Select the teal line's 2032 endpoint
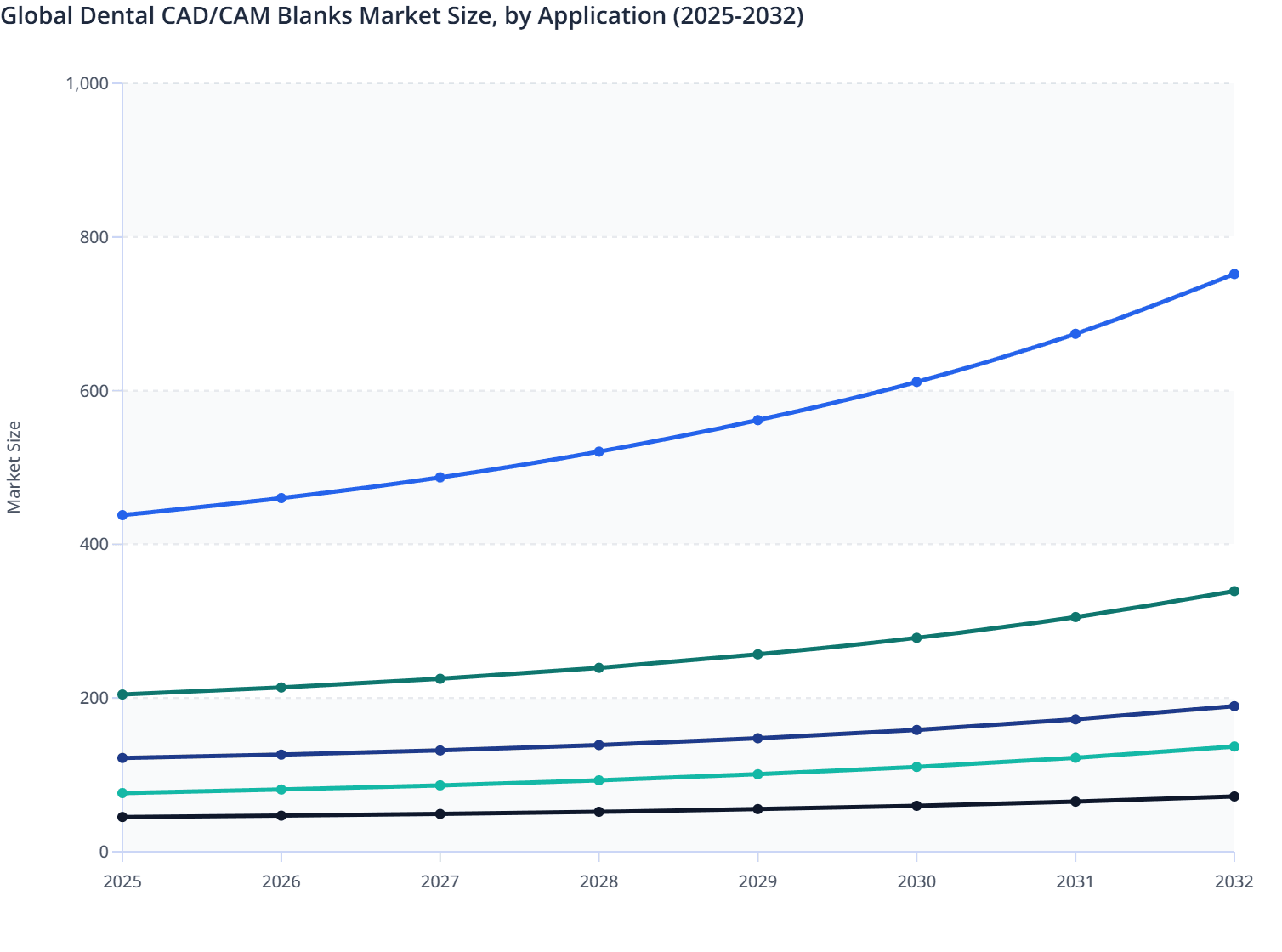This screenshot has width=1282, height=952. (x=1234, y=746)
